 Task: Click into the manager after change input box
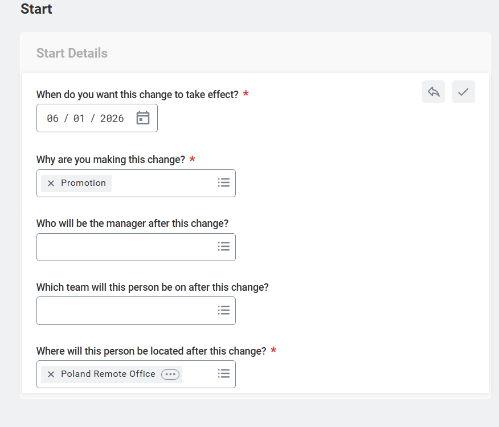click(x=127, y=247)
